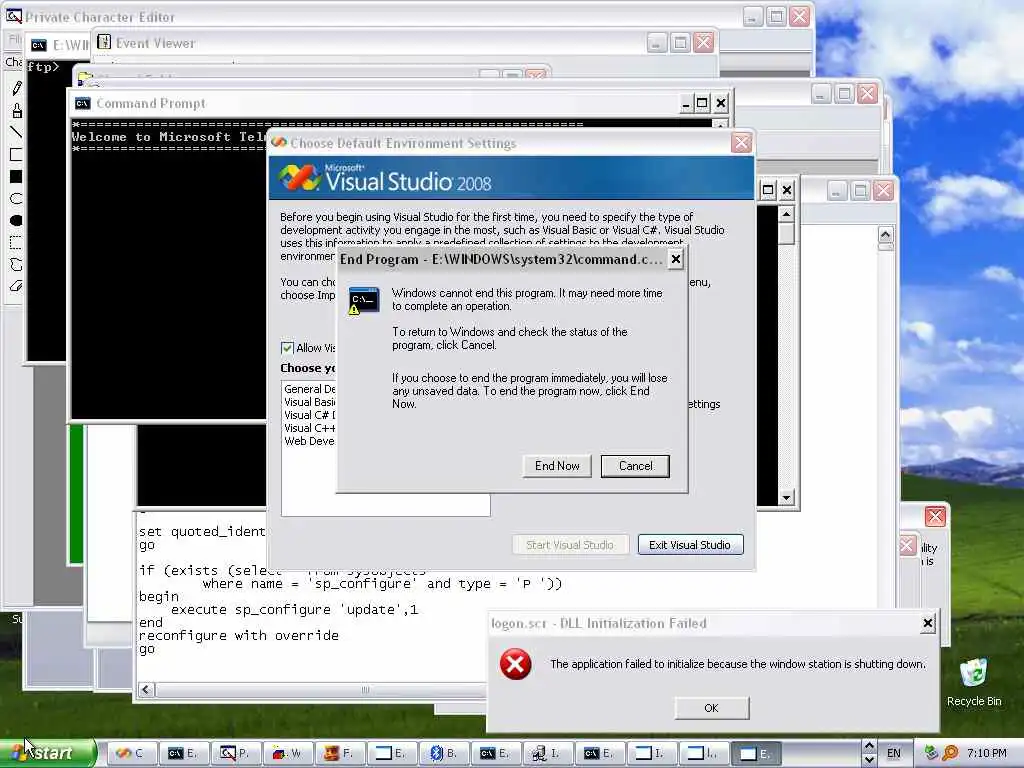Click the command prompt warning icon in End Program dialog
This screenshot has height=768, width=1024.
364,300
